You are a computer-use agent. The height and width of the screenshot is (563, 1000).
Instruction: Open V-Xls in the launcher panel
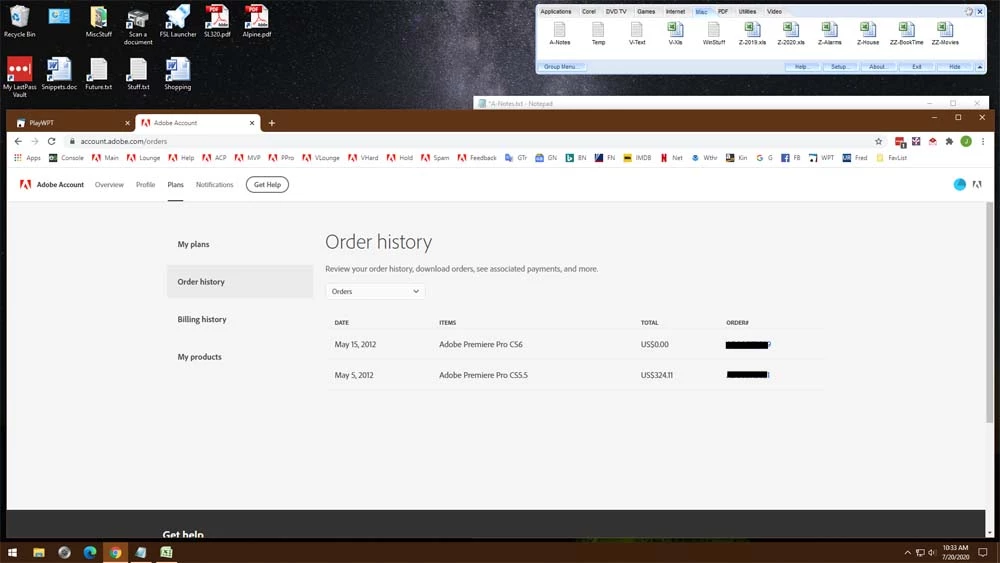(x=675, y=33)
